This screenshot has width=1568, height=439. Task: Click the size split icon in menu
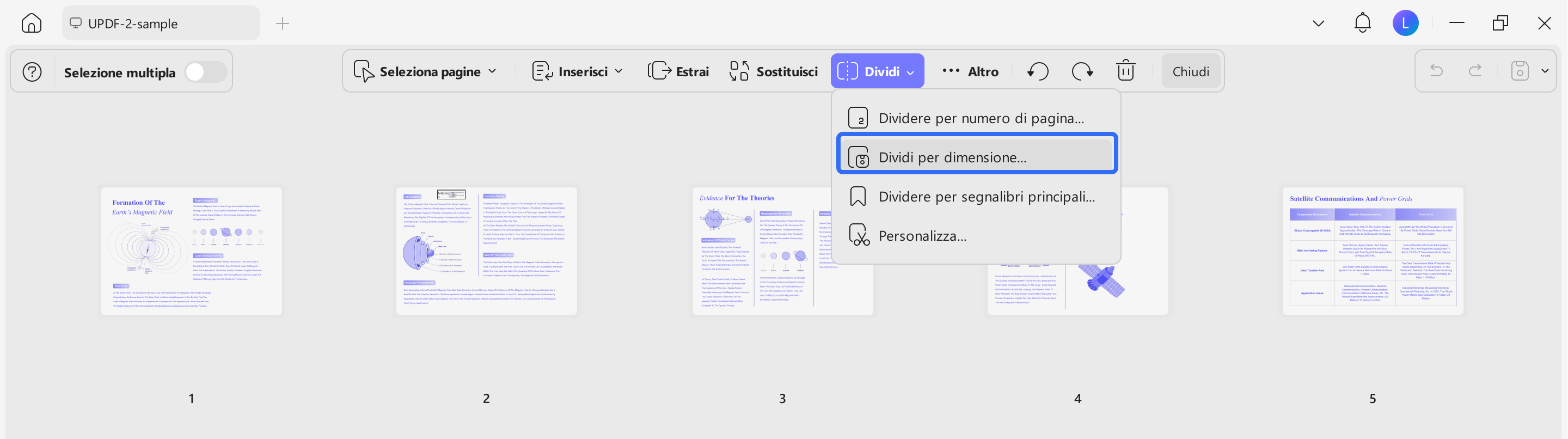pyautogui.click(x=858, y=157)
